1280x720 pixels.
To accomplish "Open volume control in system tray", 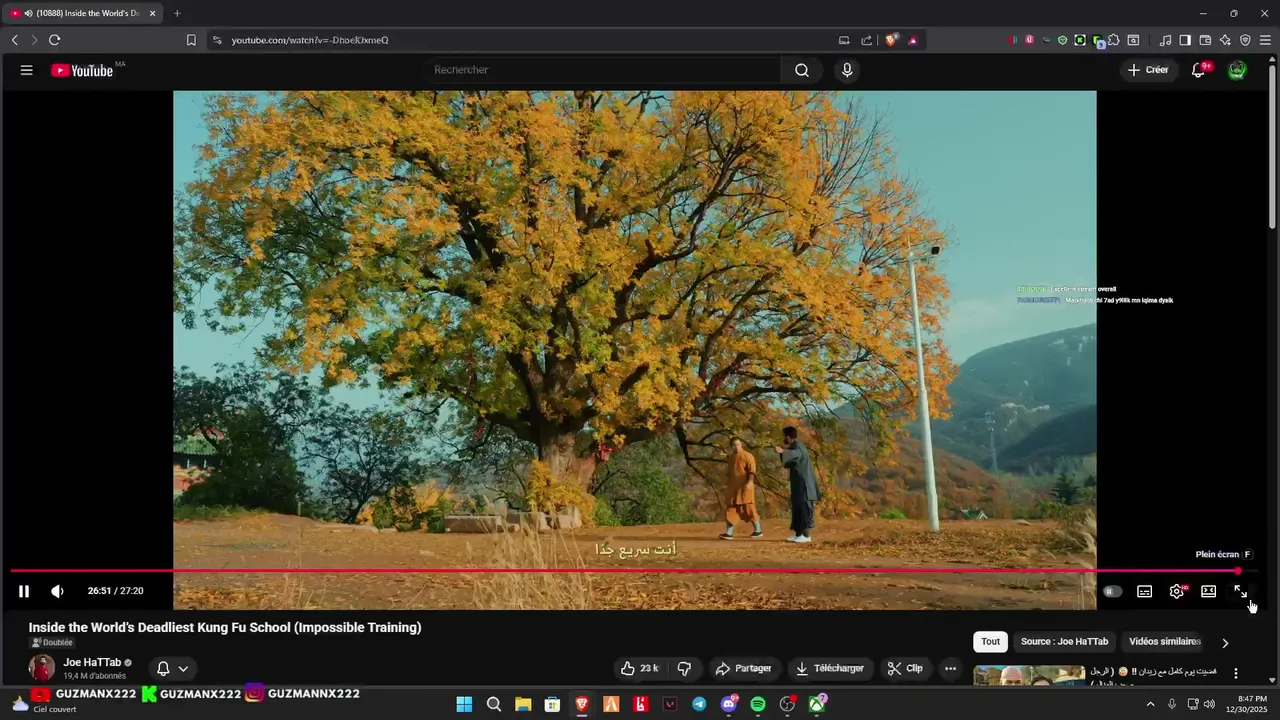I will click(x=1209, y=704).
